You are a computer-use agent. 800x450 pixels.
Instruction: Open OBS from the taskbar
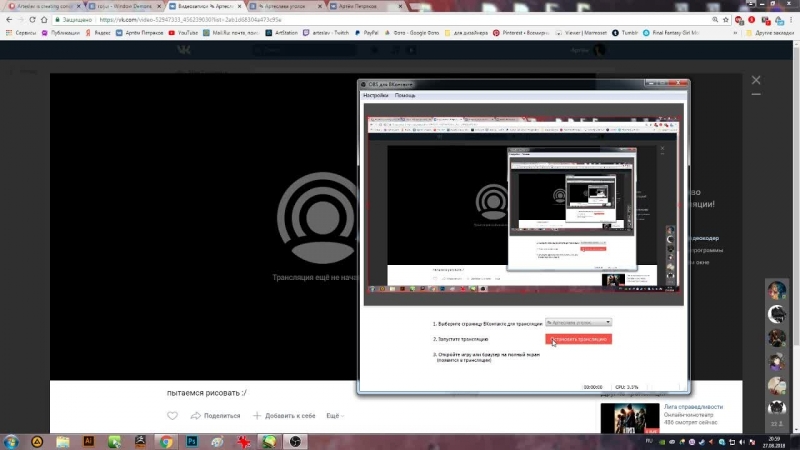(x=294, y=440)
